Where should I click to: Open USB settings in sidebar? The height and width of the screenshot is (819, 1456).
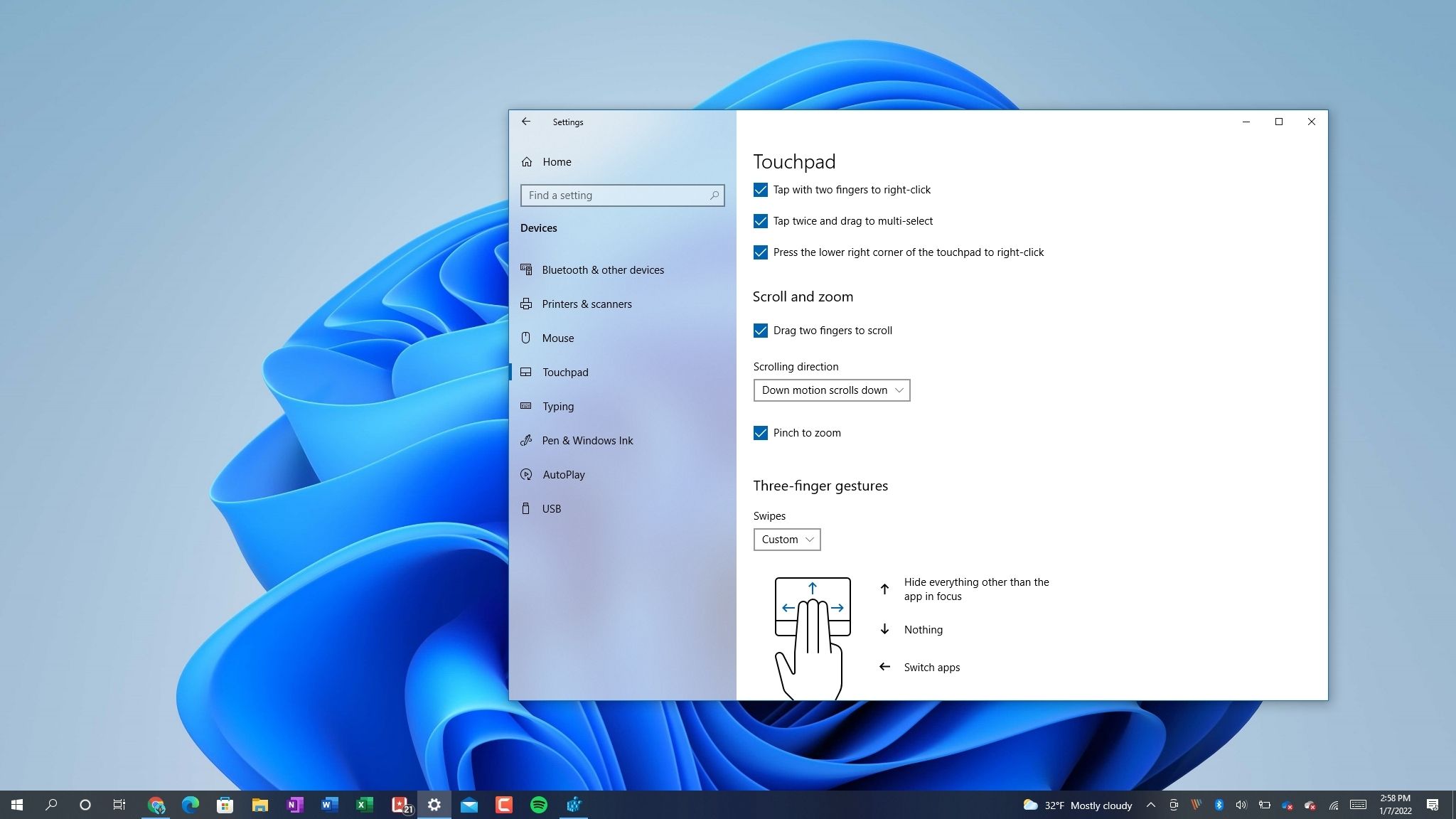pyautogui.click(x=551, y=508)
